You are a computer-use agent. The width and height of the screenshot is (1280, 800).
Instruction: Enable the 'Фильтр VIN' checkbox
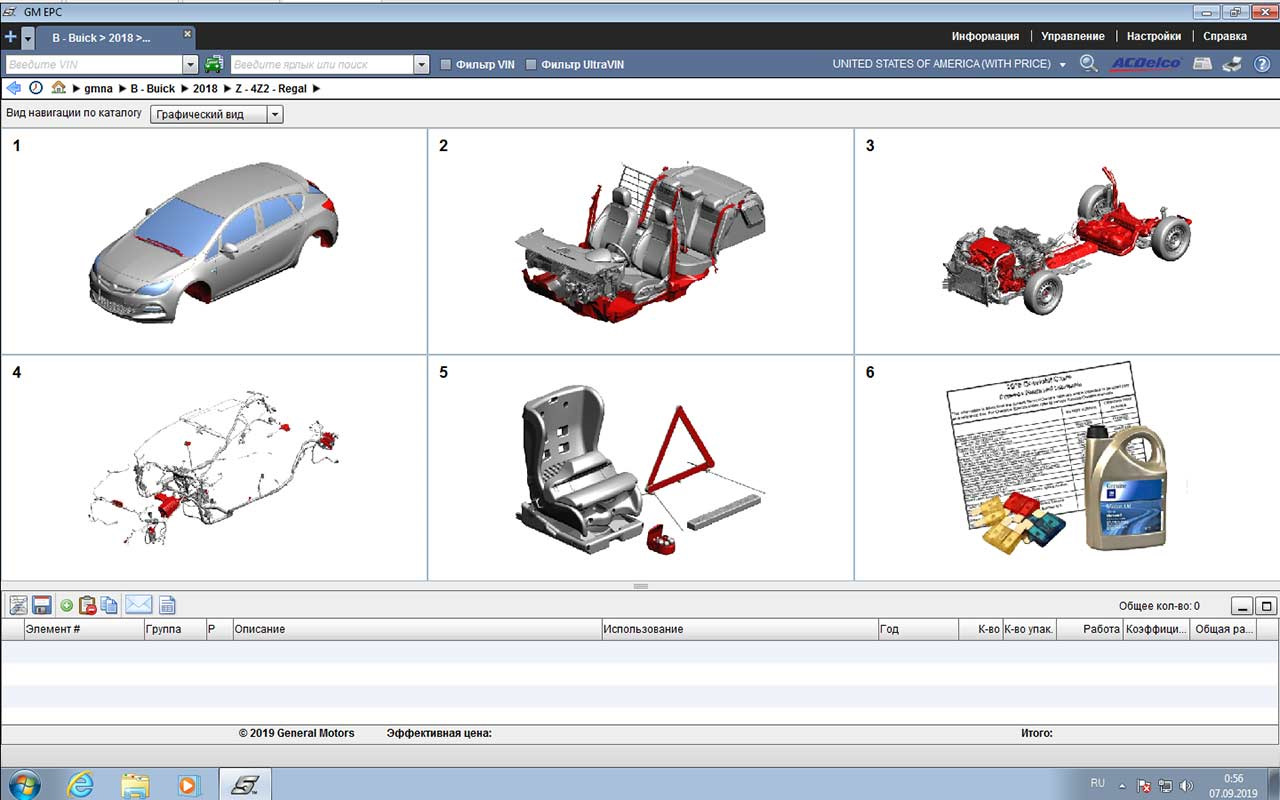pos(447,64)
